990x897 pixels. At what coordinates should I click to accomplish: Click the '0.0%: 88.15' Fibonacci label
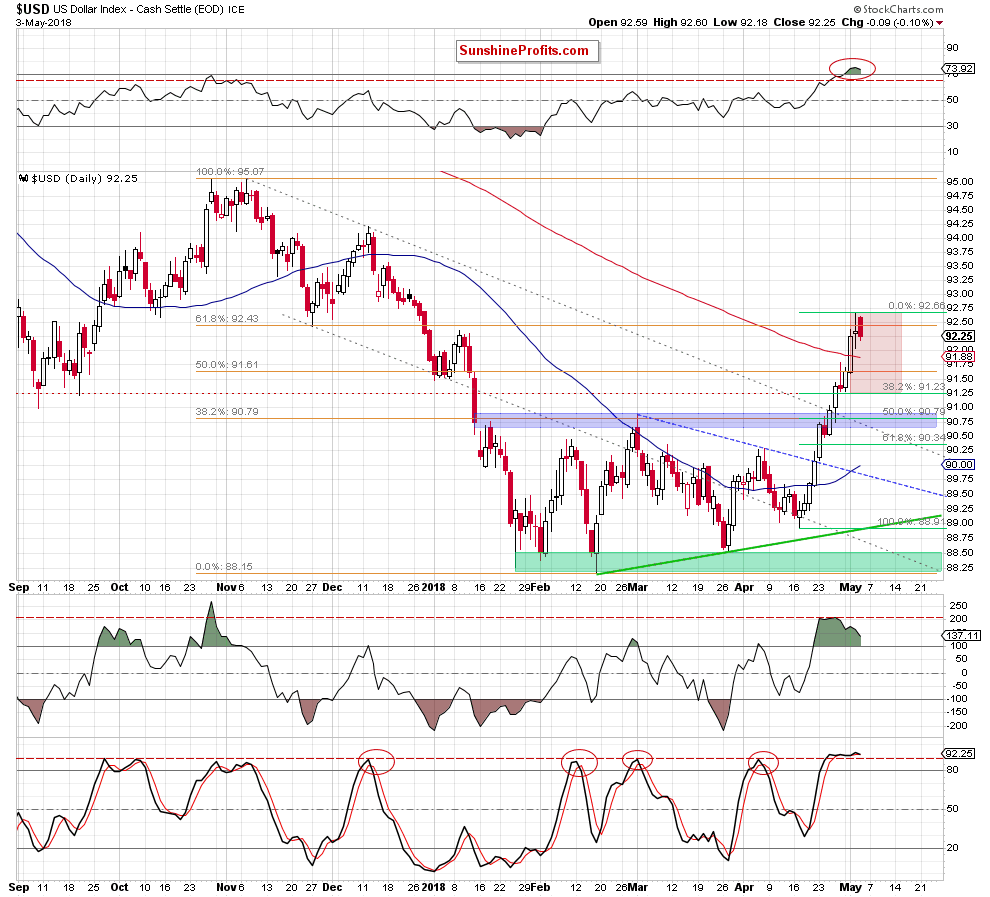click(x=224, y=567)
